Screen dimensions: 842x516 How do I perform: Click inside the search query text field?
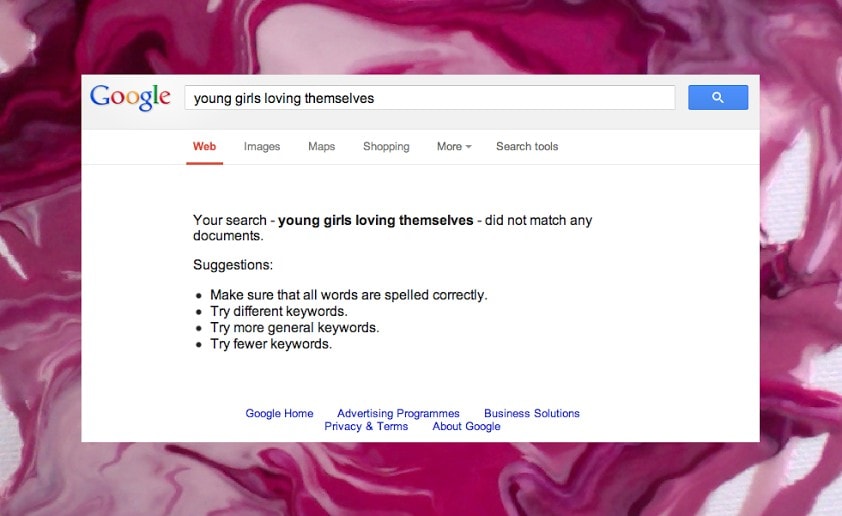pyautogui.click(x=430, y=98)
